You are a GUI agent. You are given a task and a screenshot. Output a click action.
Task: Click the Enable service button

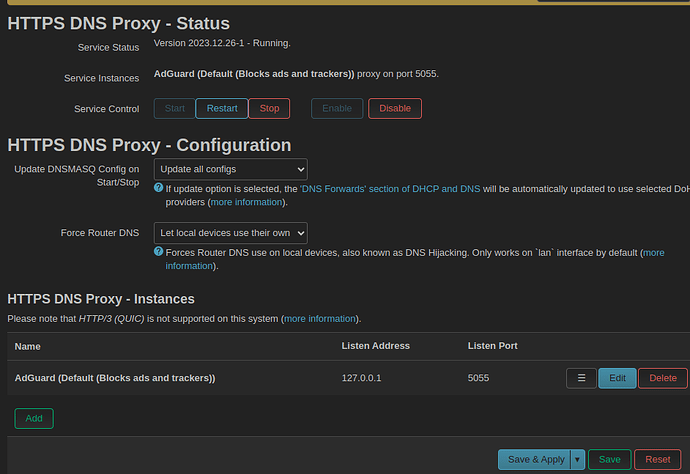pyautogui.click(x=337, y=108)
